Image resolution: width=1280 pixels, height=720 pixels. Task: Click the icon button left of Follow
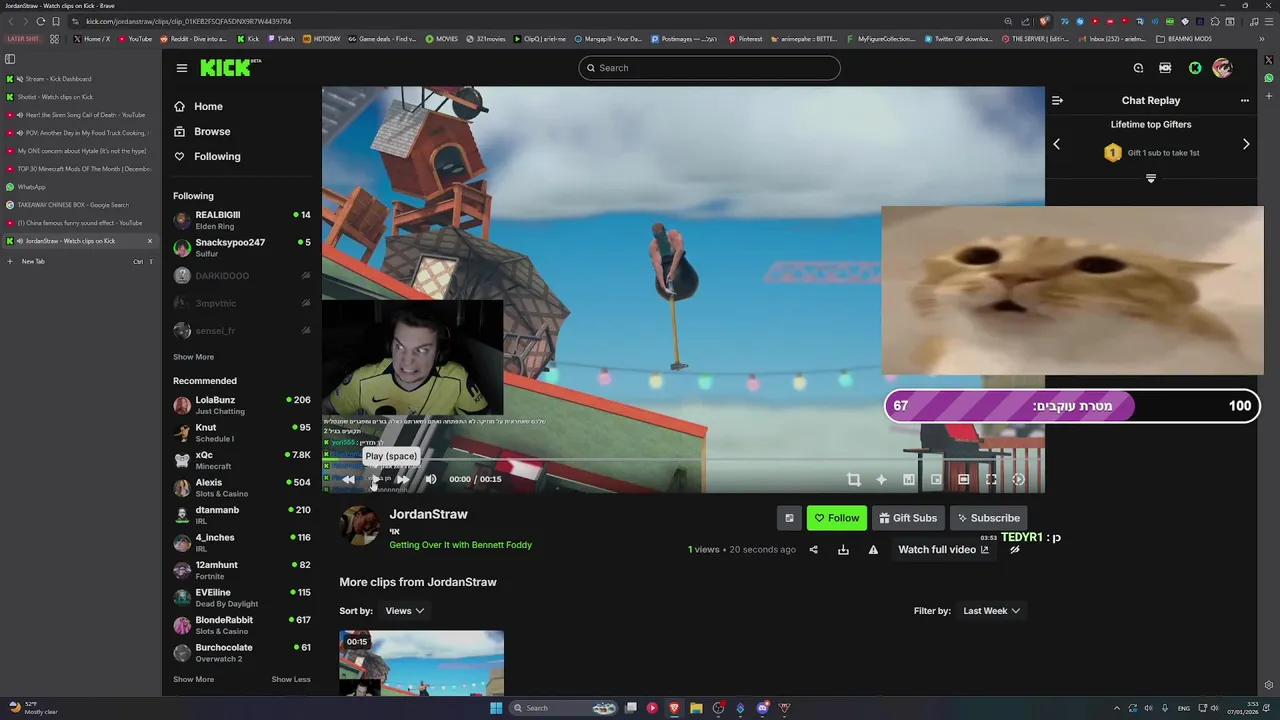[x=789, y=518]
